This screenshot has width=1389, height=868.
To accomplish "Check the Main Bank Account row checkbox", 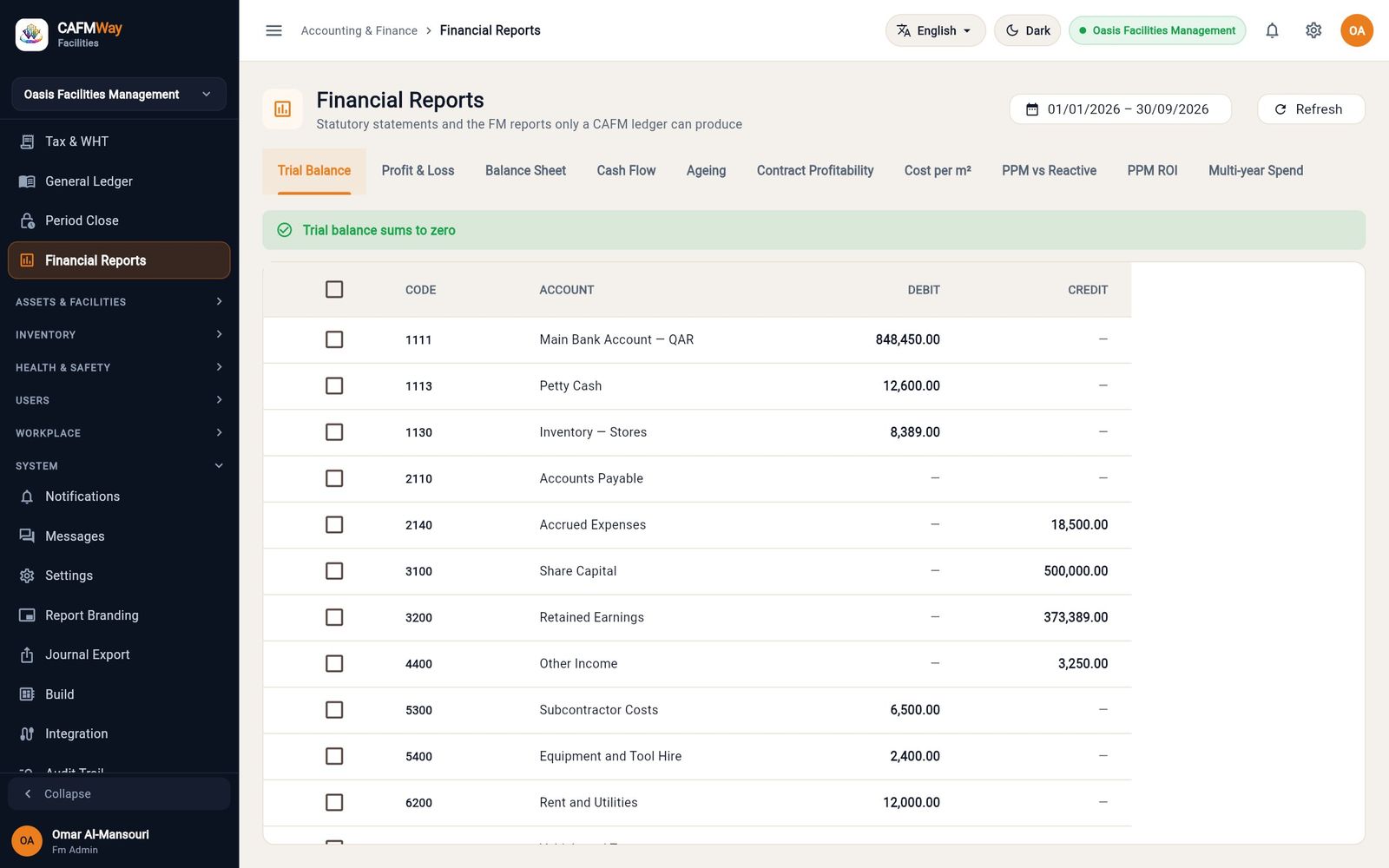I will (334, 339).
